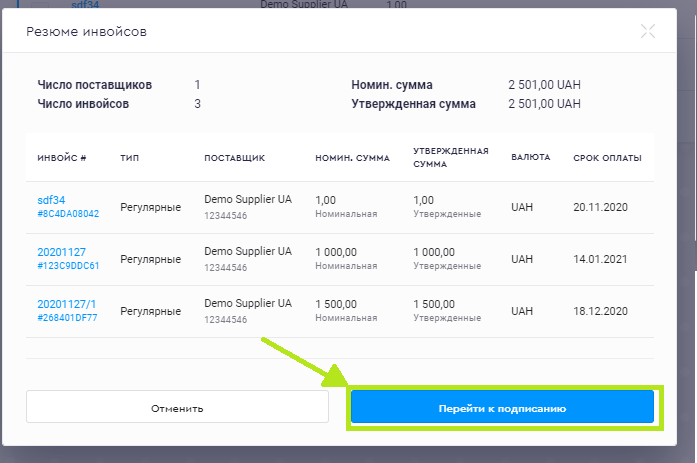Click the Резюме инвойсов dialog title
697x463 pixels.
(87, 32)
